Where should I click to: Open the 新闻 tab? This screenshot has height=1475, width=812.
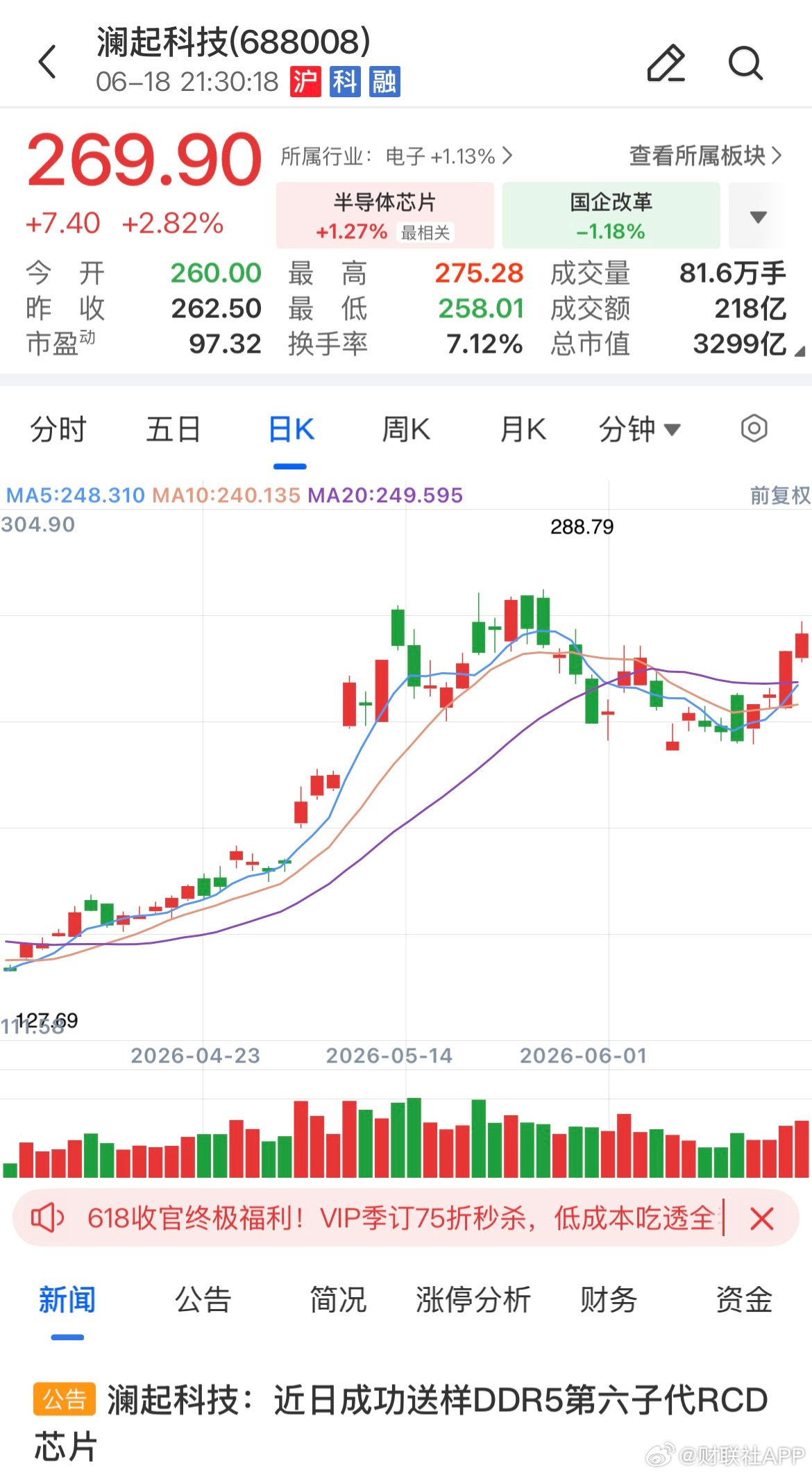67,1300
